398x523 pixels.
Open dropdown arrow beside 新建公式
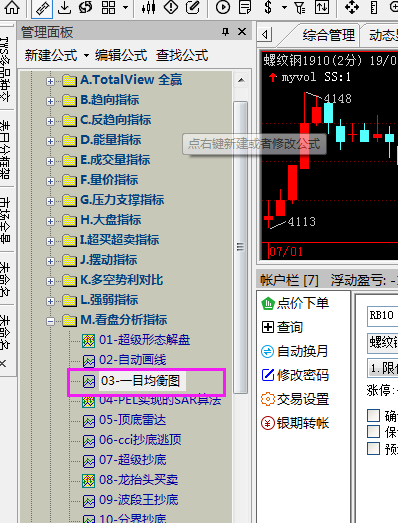pos(86,56)
